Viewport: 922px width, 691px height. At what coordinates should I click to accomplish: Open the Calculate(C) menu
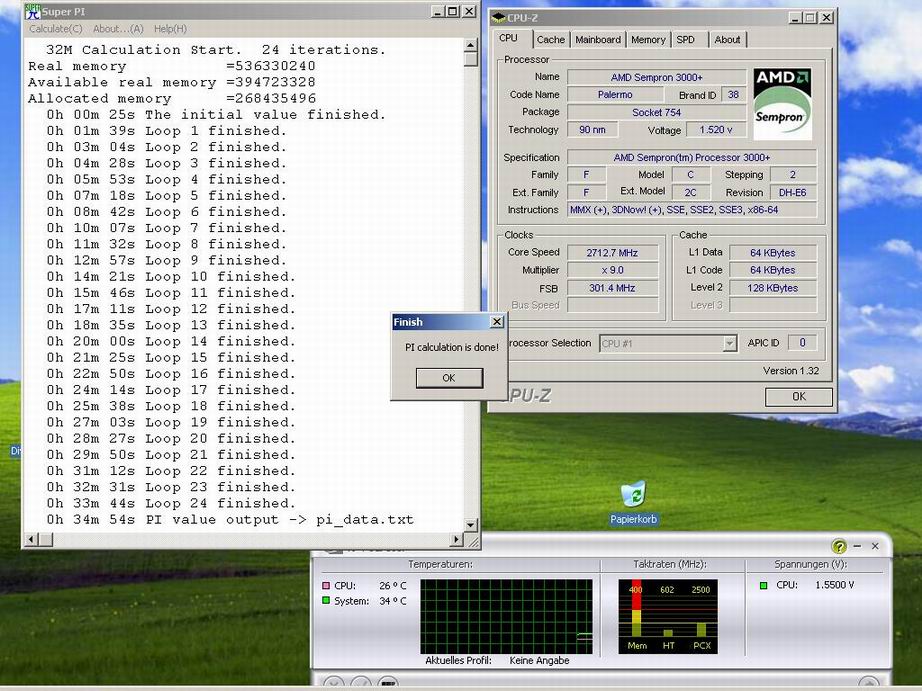point(56,28)
